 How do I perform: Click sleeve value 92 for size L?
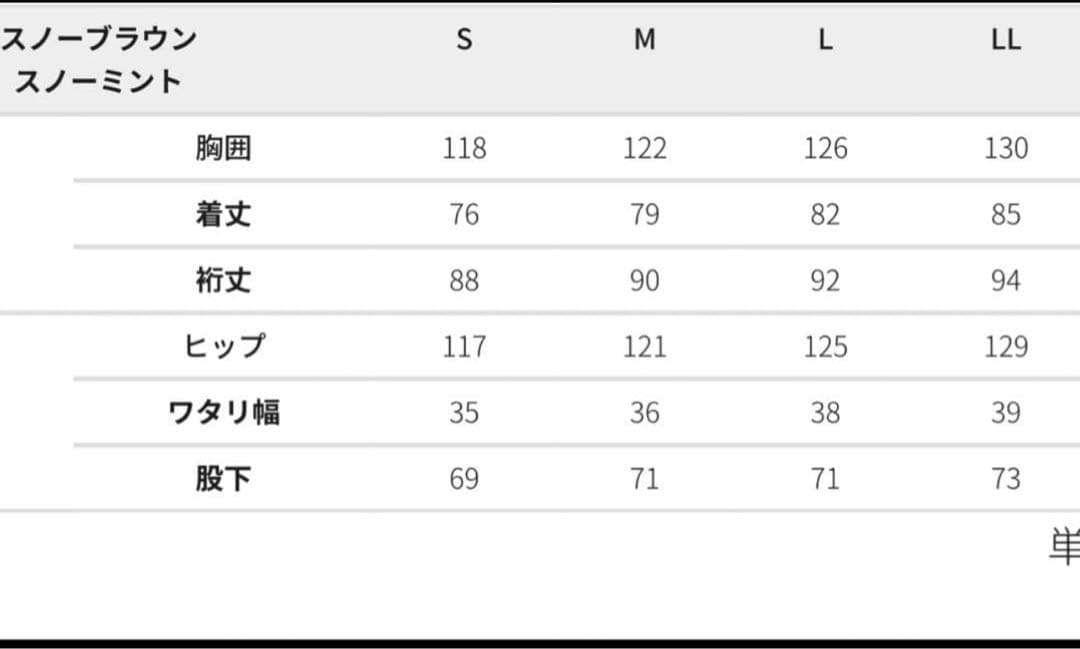(825, 280)
